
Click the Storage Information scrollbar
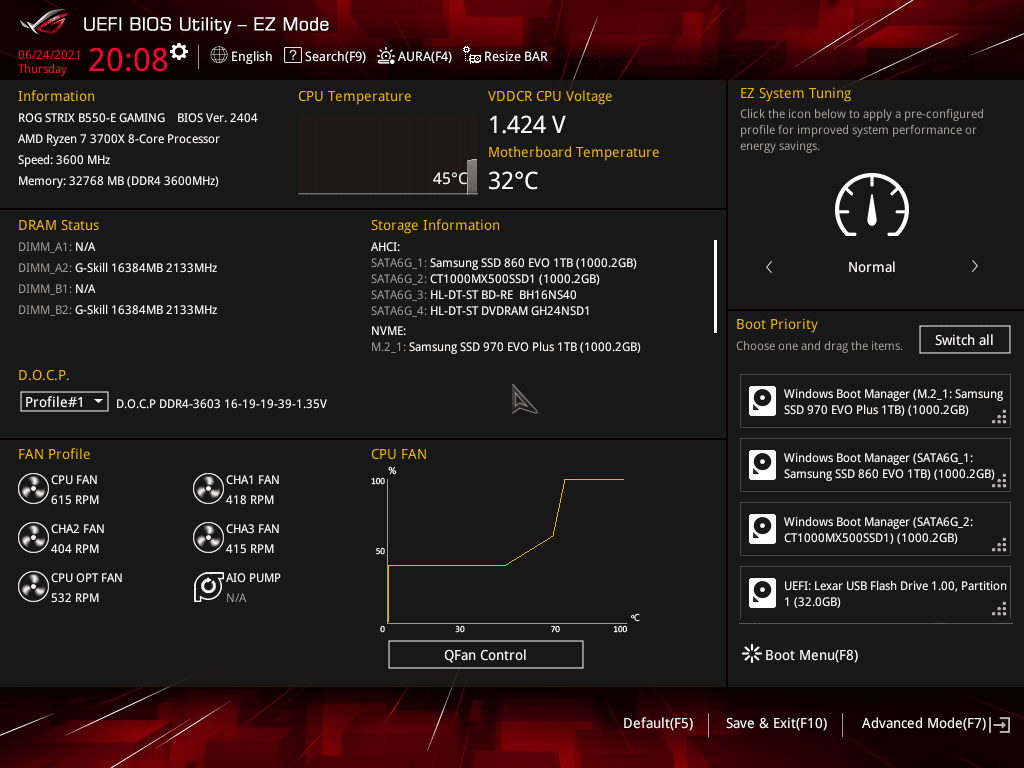716,286
